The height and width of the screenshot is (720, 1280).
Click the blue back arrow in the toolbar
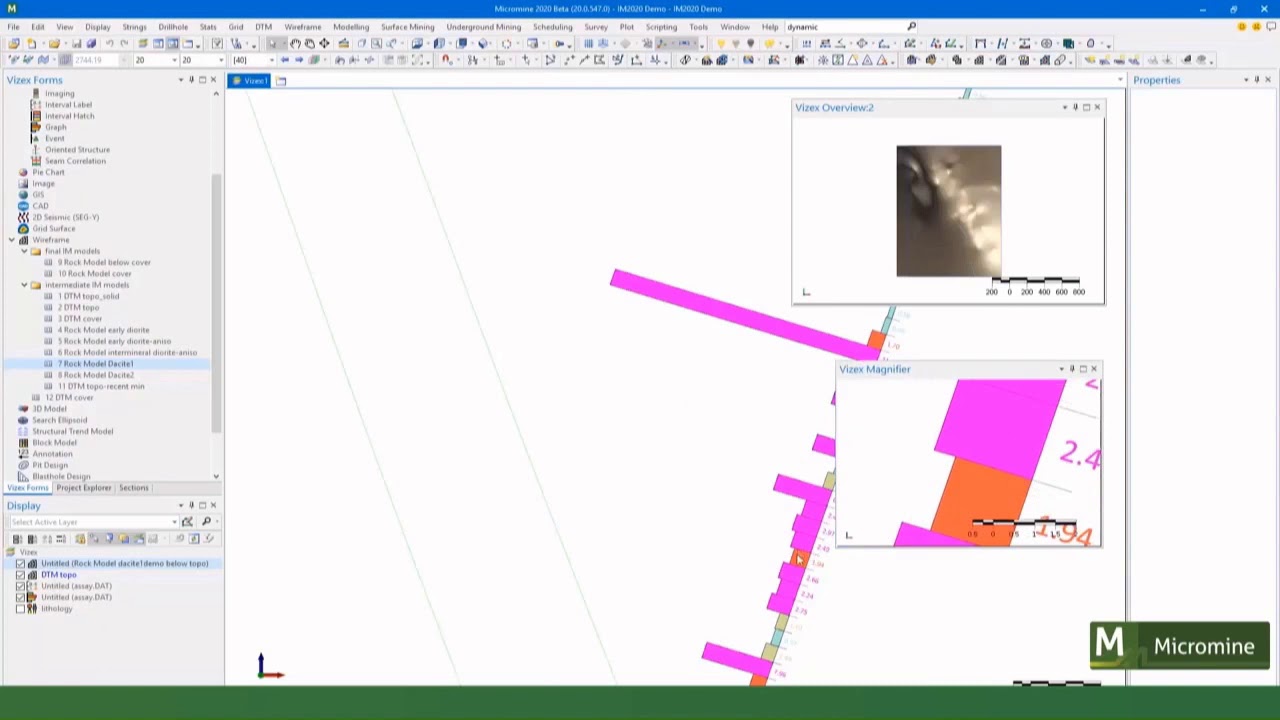285,60
